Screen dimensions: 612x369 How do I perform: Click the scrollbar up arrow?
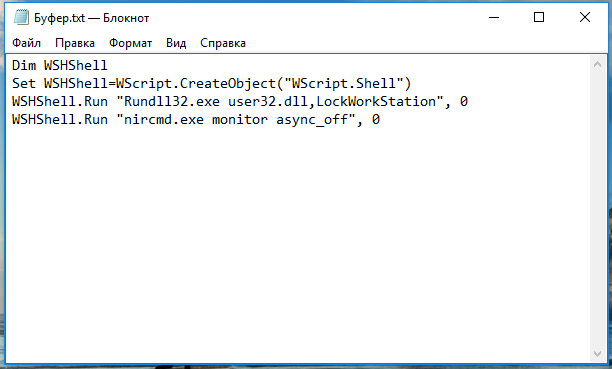[x=597, y=64]
